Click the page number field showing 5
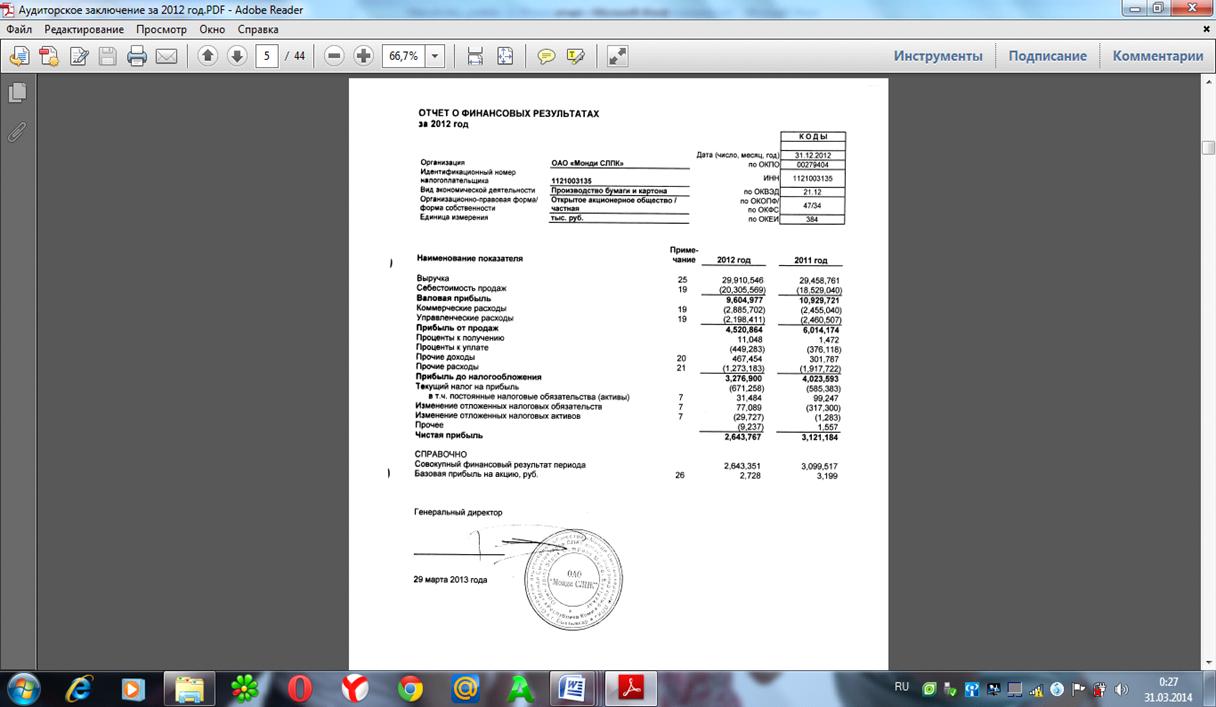1216x707 pixels. 266,56
